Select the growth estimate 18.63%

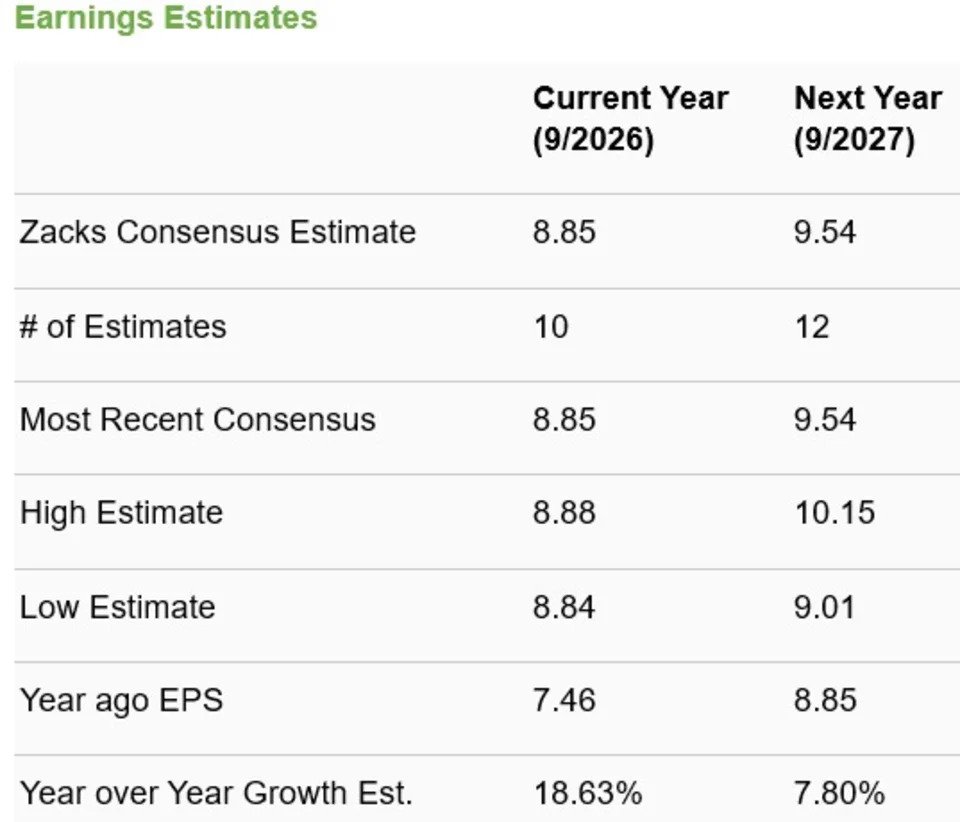tap(588, 793)
